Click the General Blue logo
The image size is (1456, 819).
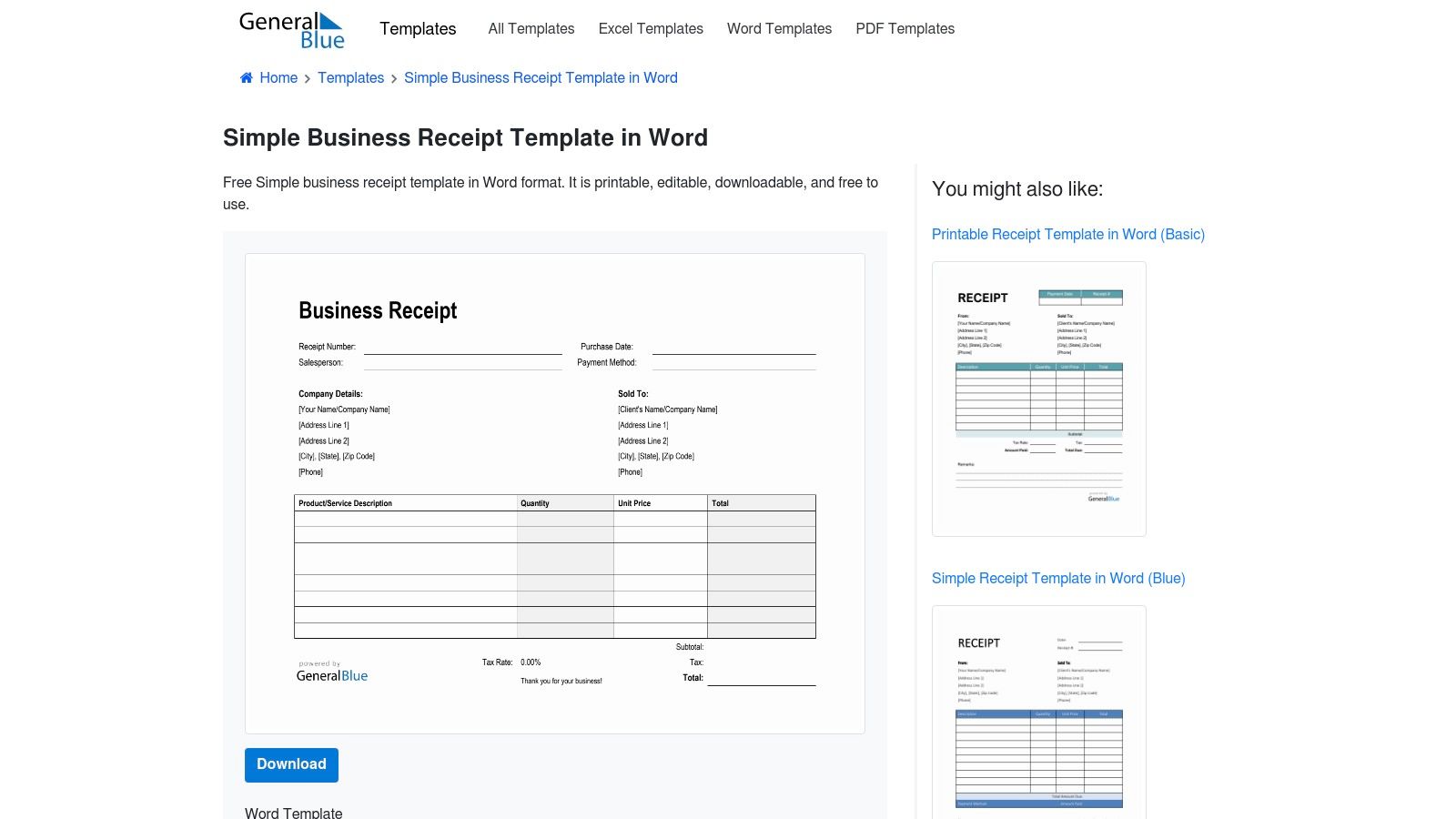point(291,28)
